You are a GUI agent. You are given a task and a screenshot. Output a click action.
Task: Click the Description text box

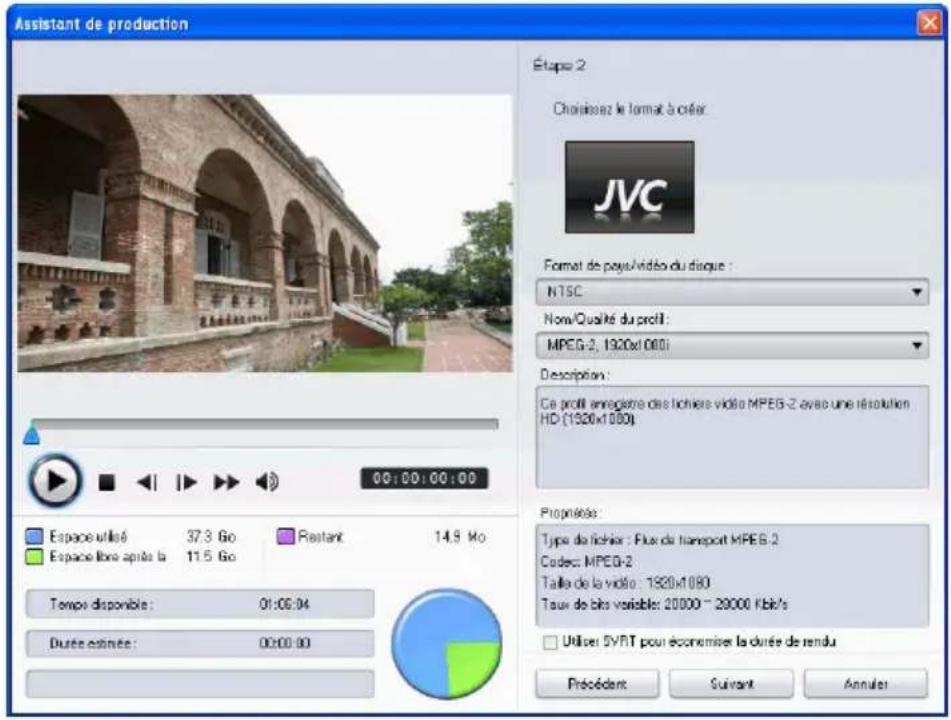click(x=732, y=437)
